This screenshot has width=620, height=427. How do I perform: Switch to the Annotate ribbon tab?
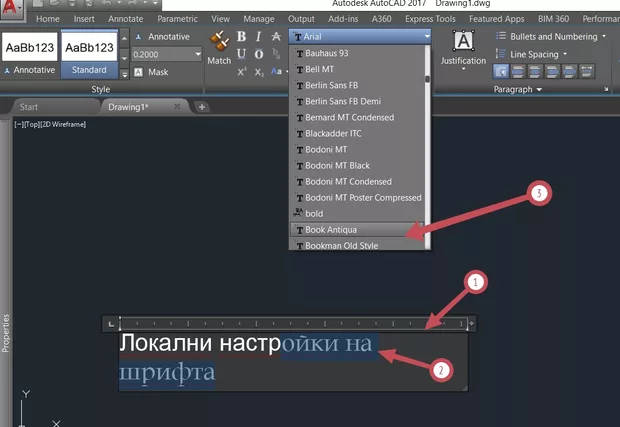(126, 19)
